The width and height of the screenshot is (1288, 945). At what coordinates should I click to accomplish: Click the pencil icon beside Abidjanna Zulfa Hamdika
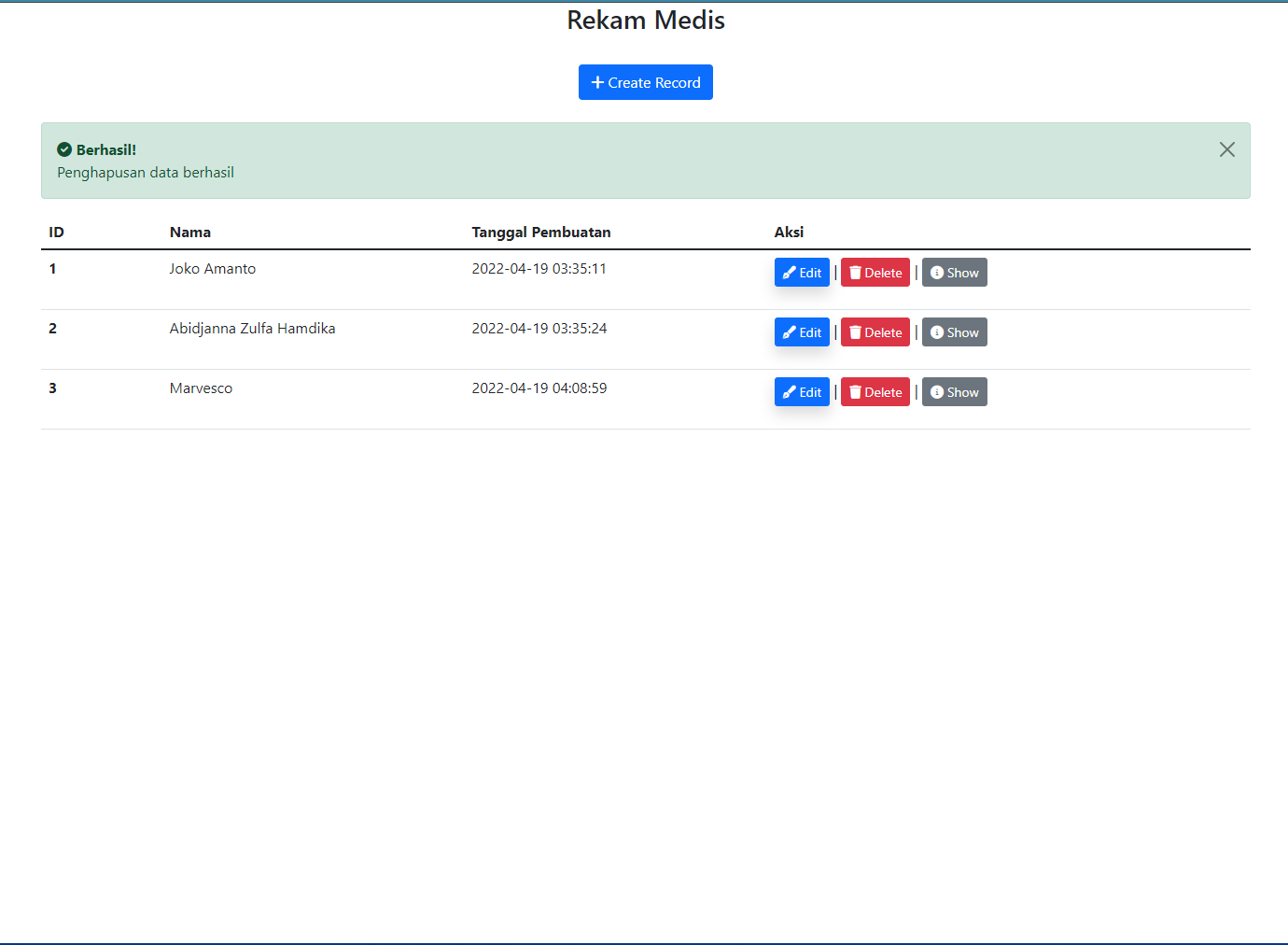click(x=789, y=331)
